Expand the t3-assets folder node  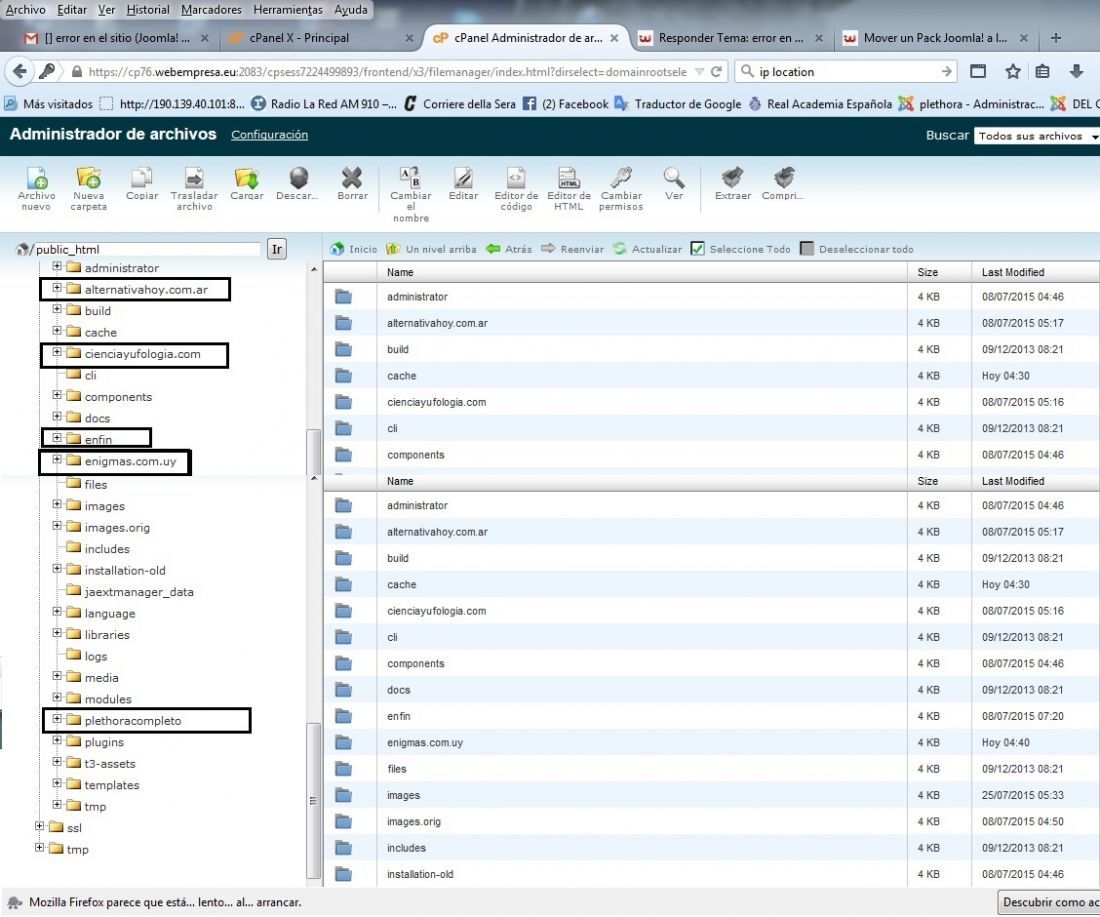57,763
